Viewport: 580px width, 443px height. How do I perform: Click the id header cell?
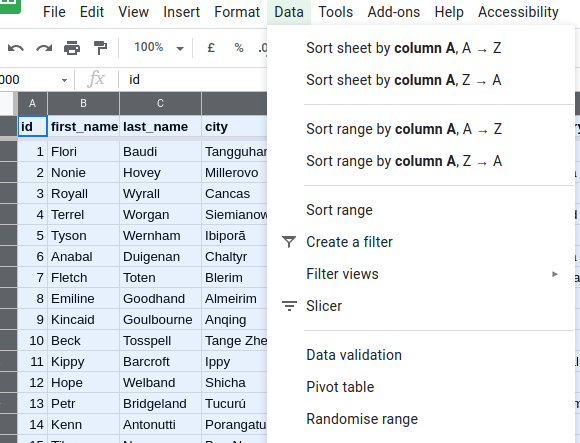[33, 126]
